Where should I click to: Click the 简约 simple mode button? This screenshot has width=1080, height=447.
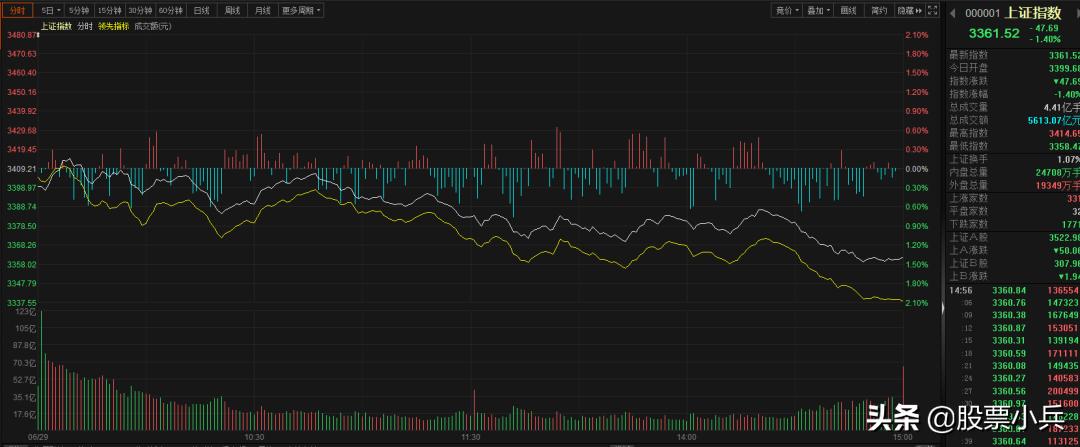pos(878,10)
